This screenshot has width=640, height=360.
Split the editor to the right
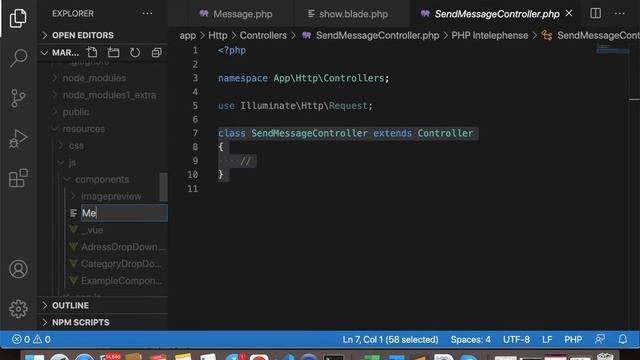click(596, 13)
